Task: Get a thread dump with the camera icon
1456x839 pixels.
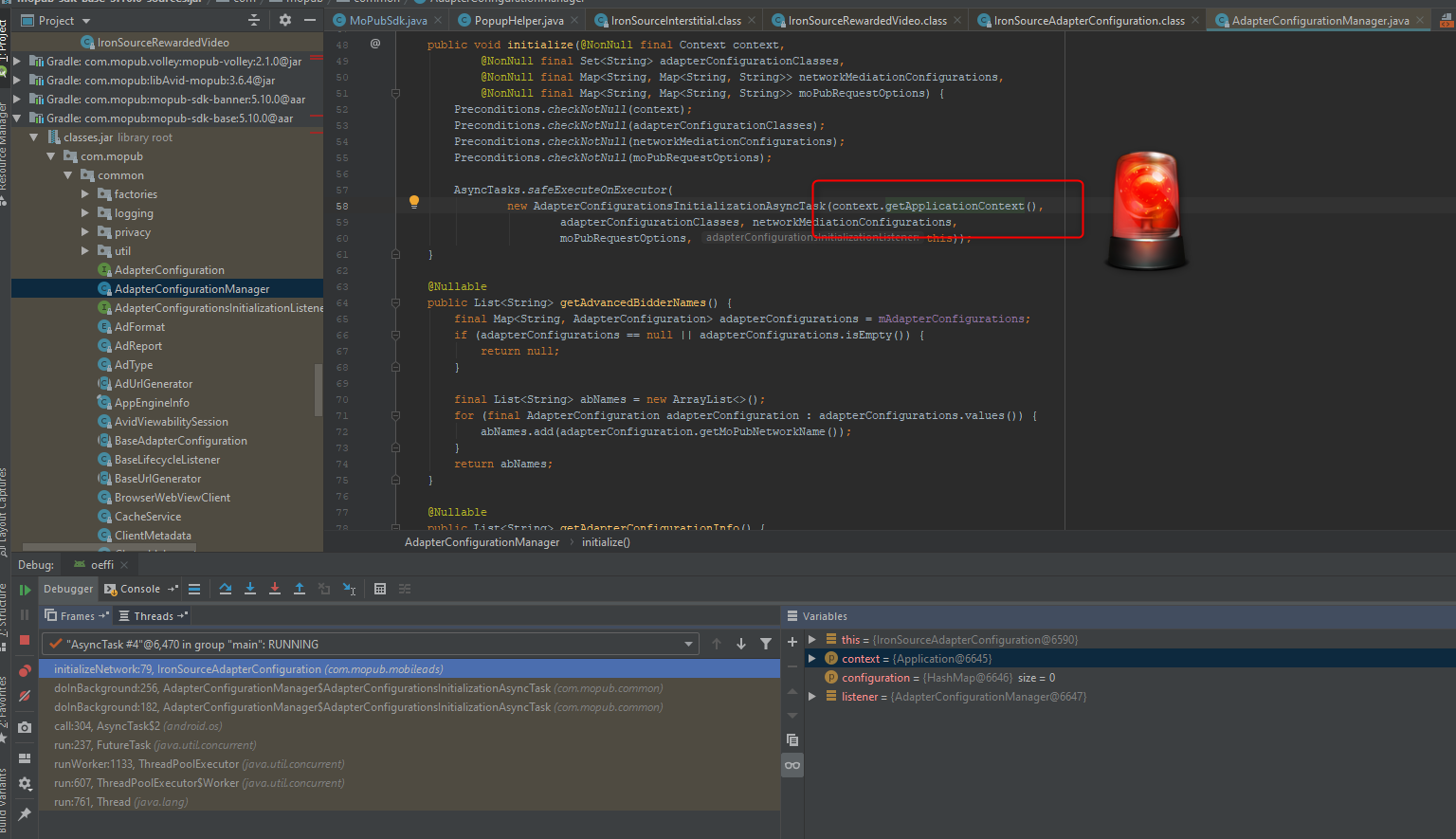Action: (25, 727)
